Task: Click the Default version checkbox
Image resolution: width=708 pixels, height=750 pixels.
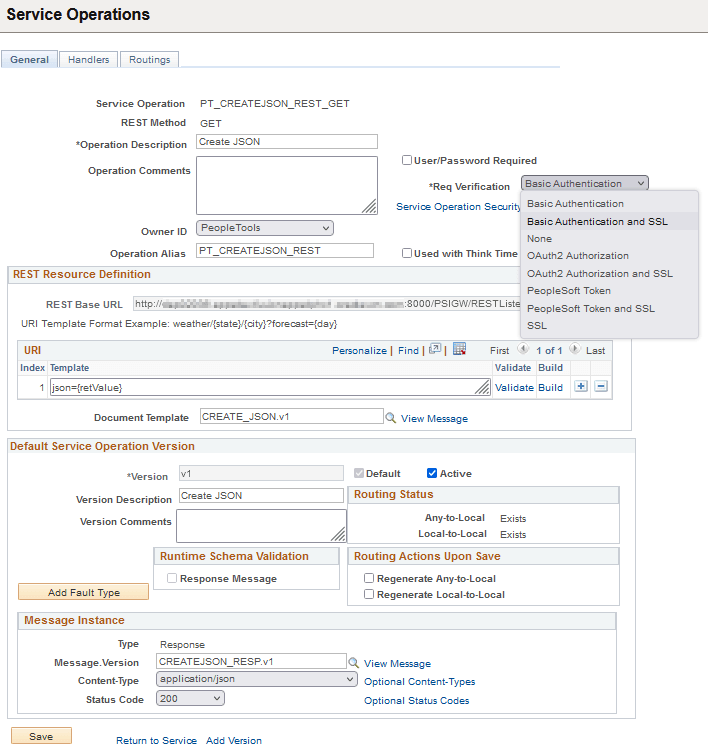Action: (359, 473)
